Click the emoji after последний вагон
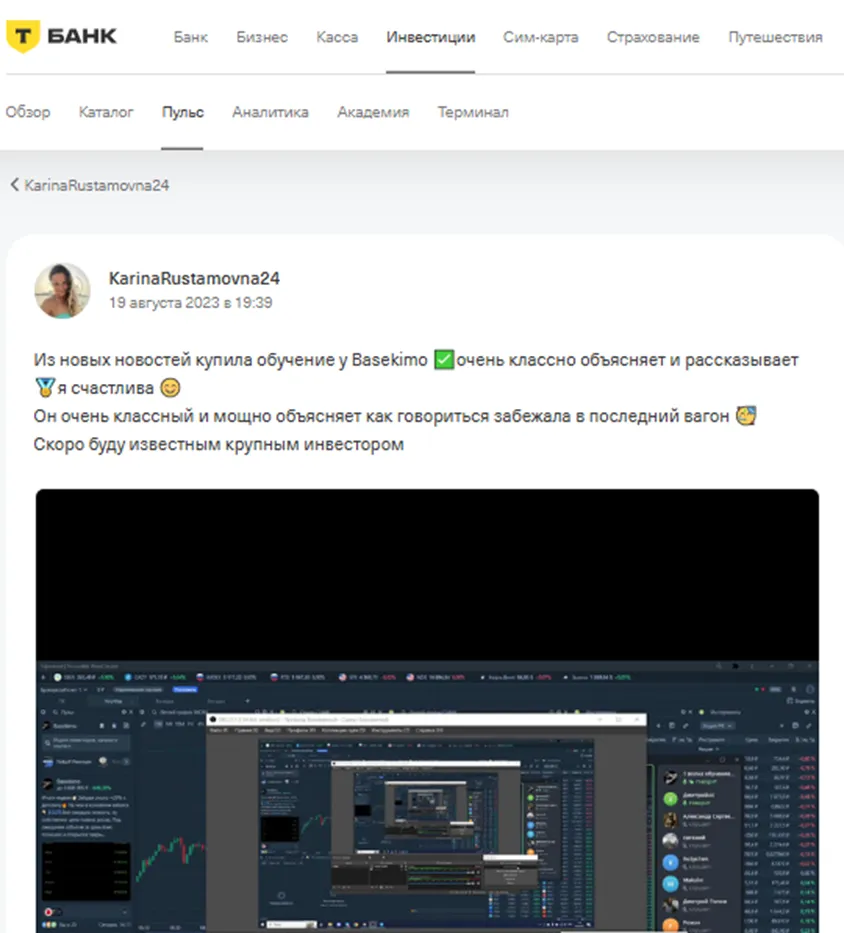 (x=745, y=416)
